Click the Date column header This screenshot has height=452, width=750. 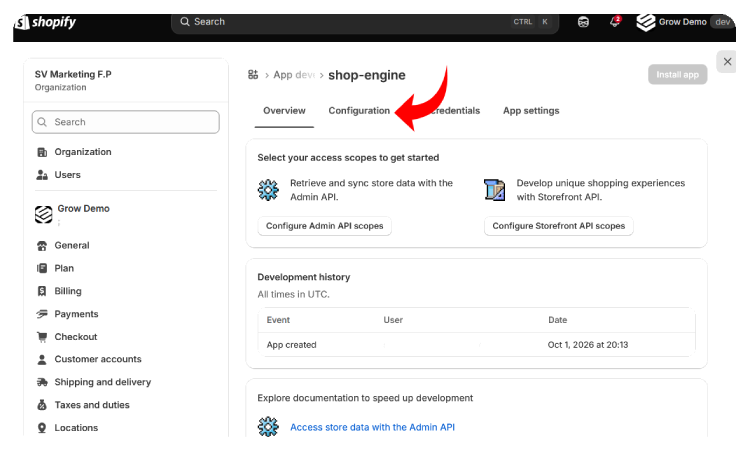click(x=558, y=320)
